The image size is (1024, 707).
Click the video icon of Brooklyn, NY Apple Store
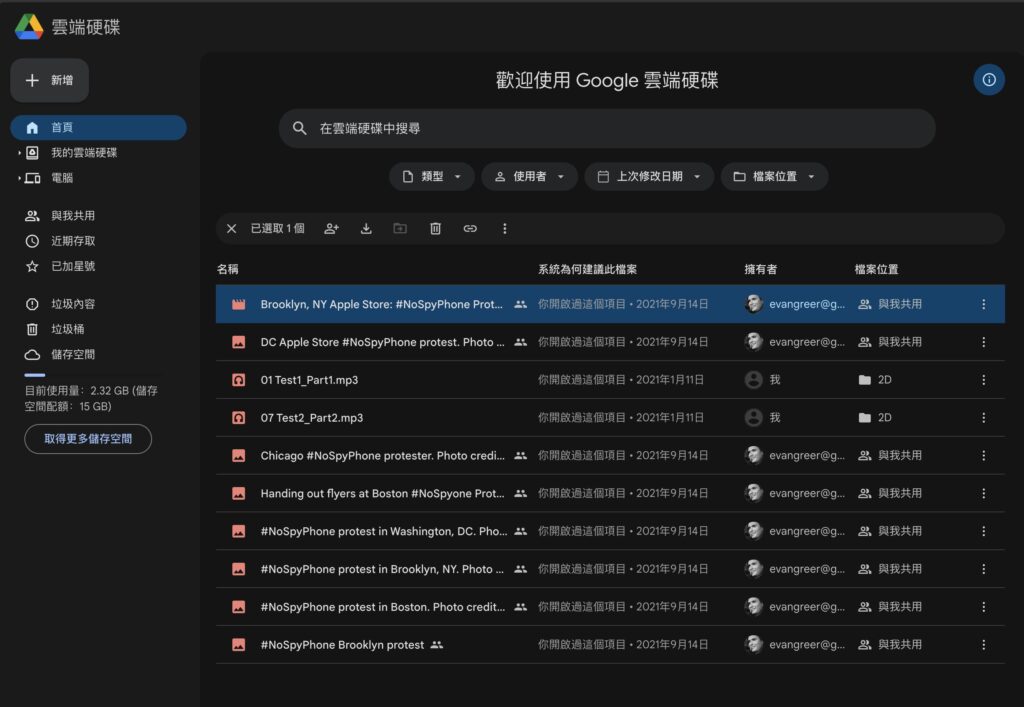(x=239, y=304)
